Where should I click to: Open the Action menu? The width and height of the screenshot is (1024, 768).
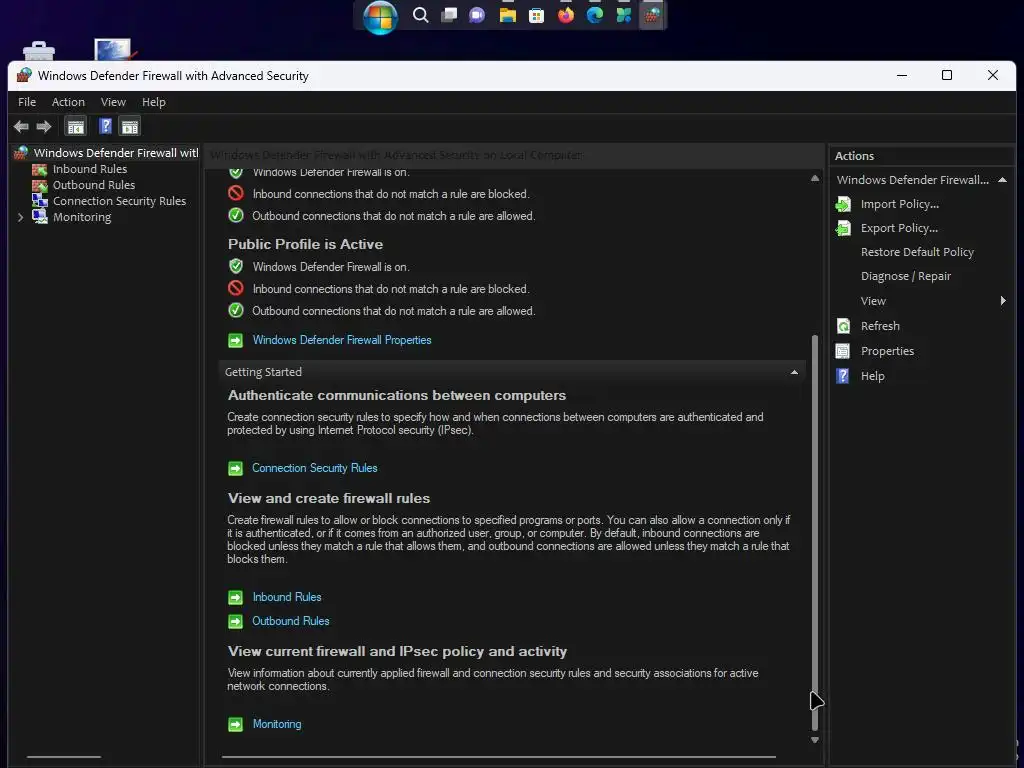(x=68, y=102)
